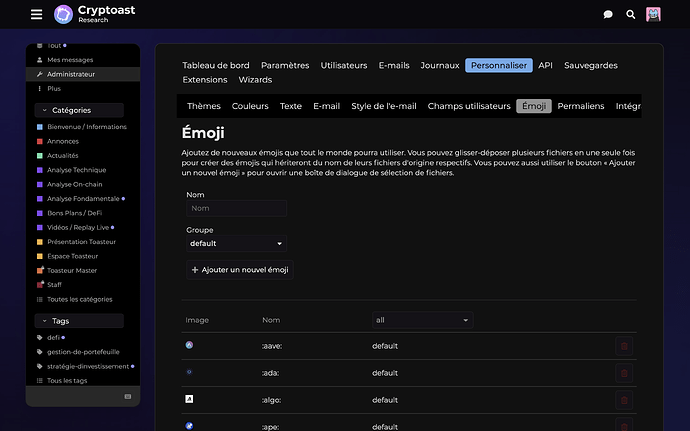690x431 pixels.
Task: Click the person icon beside Mes messages
Action: 40,60
